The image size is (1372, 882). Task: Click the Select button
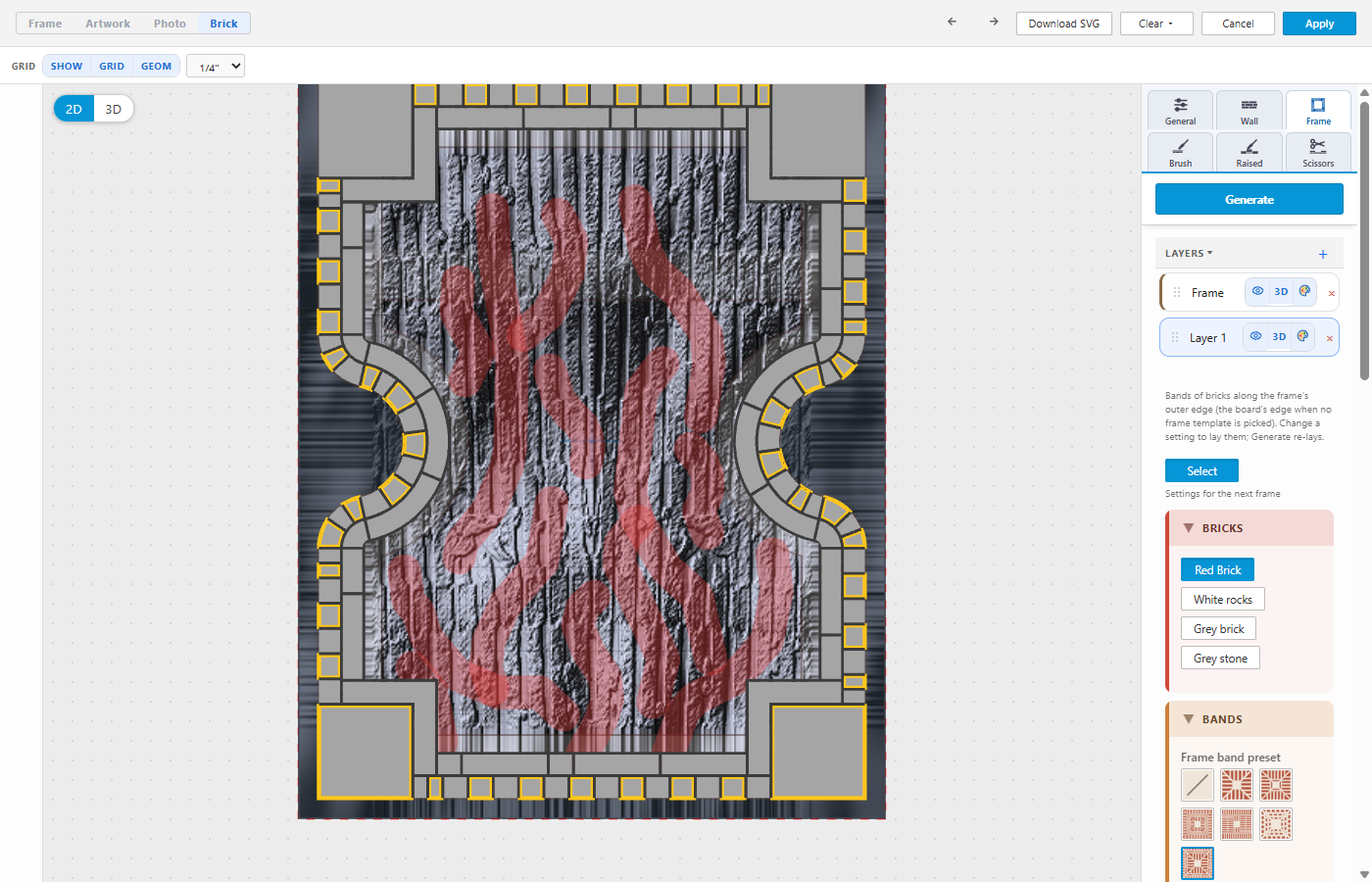tap(1201, 470)
